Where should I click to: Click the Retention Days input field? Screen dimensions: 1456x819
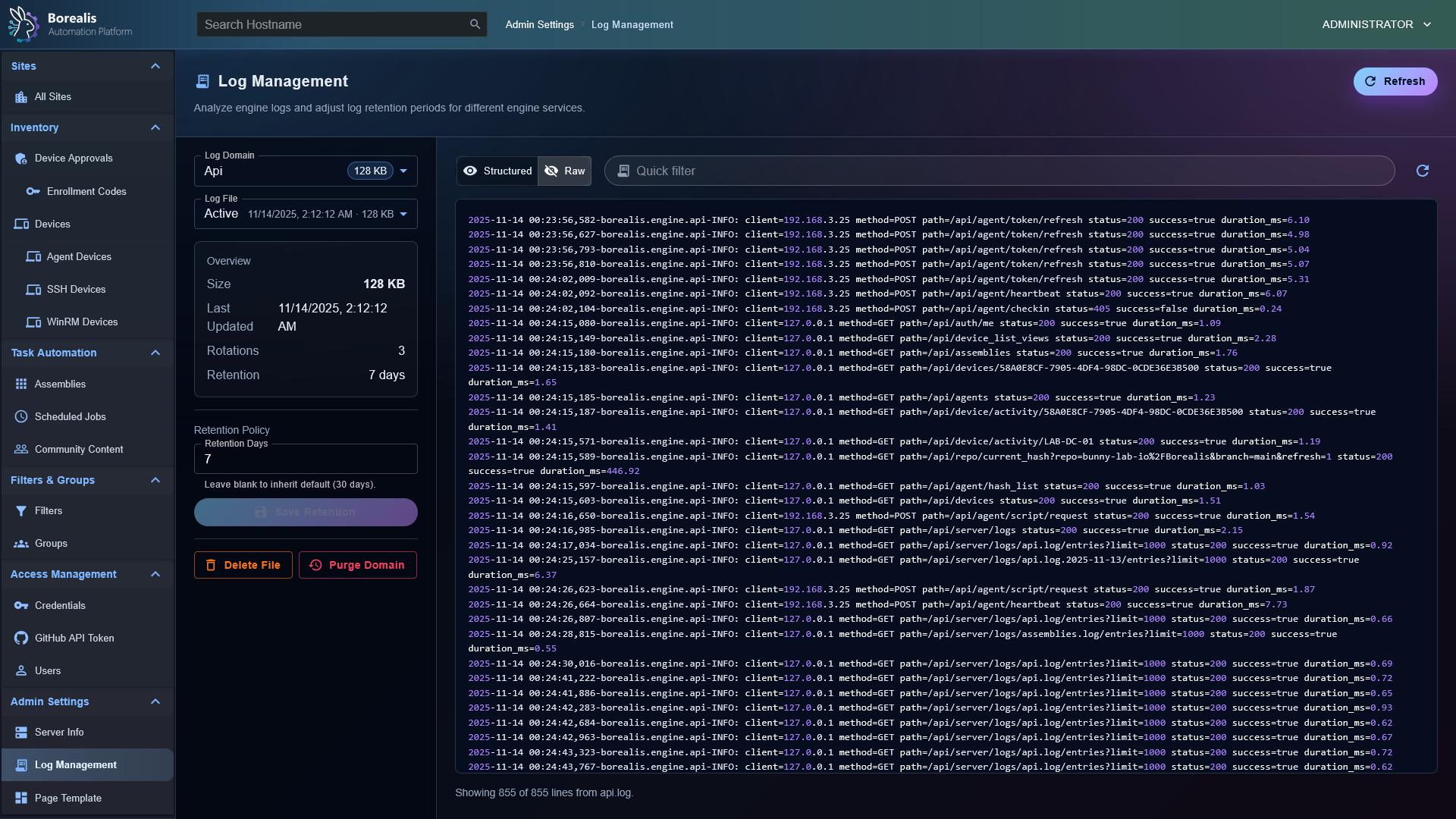pyautogui.click(x=305, y=459)
